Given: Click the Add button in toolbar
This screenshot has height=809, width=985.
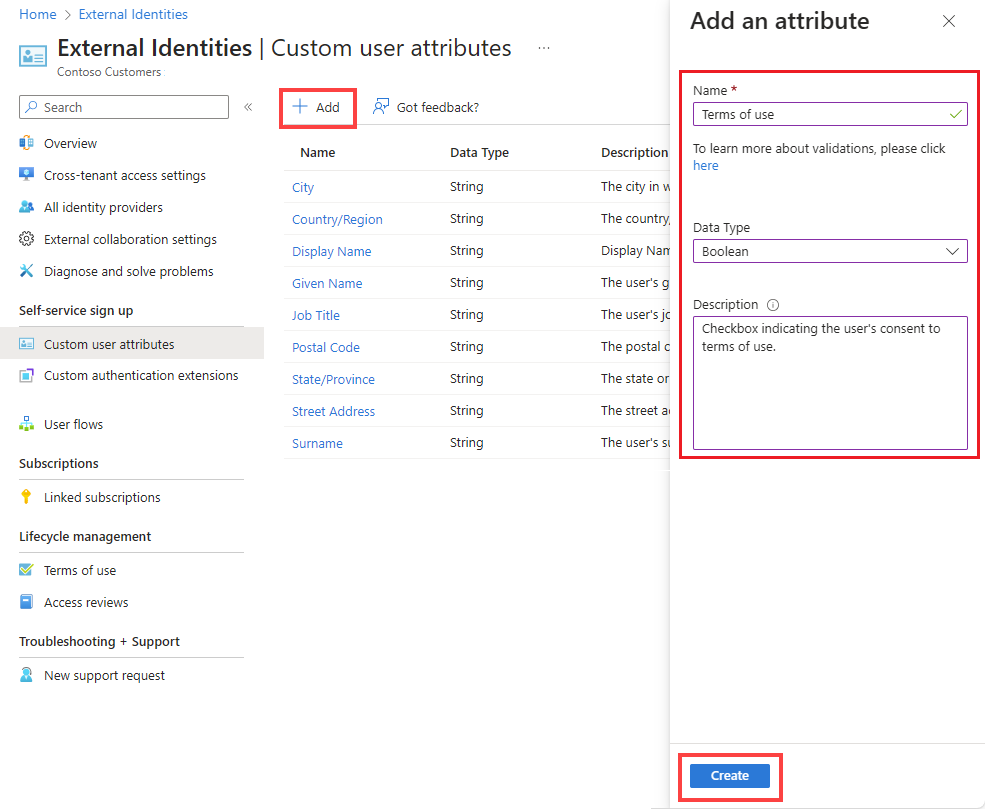Looking at the screenshot, I should (x=317, y=107).
